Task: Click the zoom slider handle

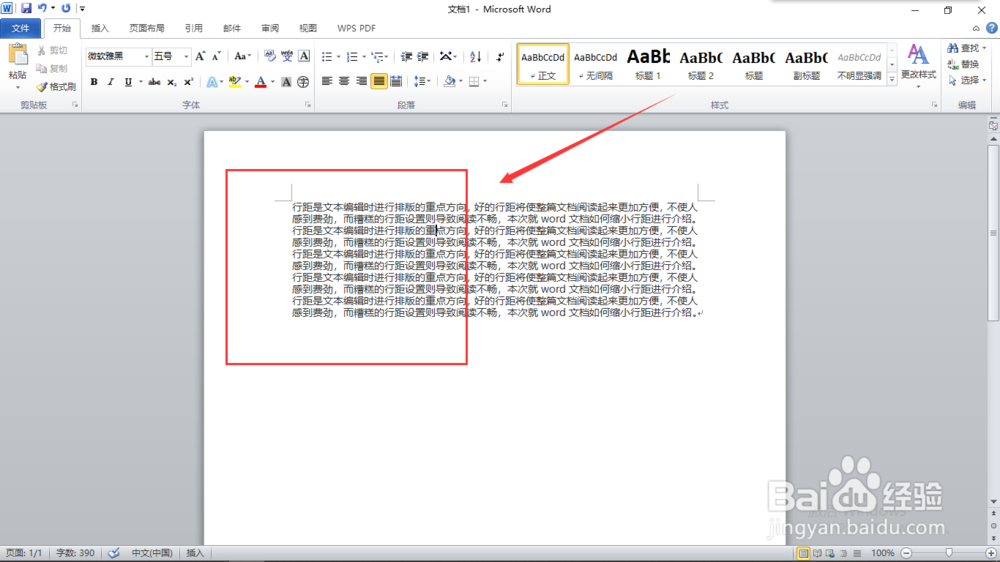Action: click(949, 553)
